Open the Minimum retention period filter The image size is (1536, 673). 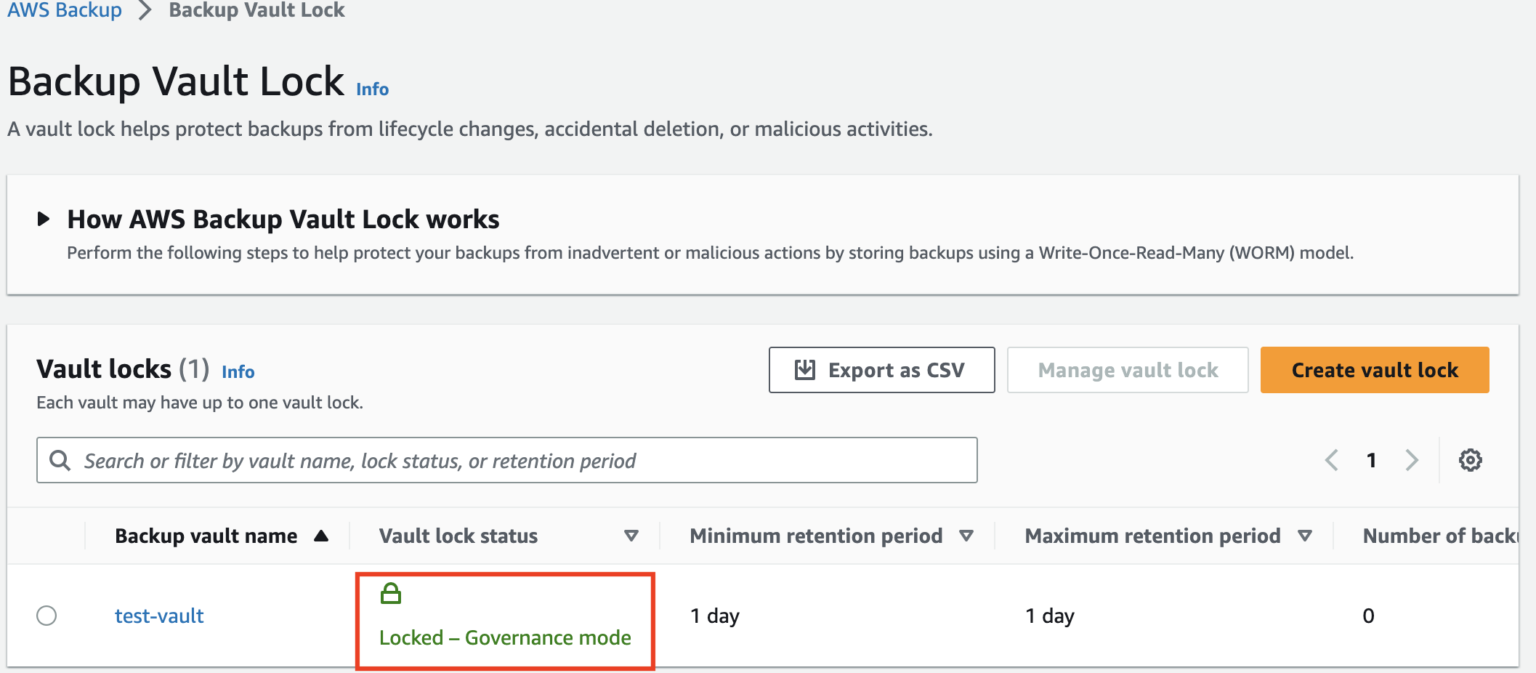pyautogui.click(x=967, y=536)
